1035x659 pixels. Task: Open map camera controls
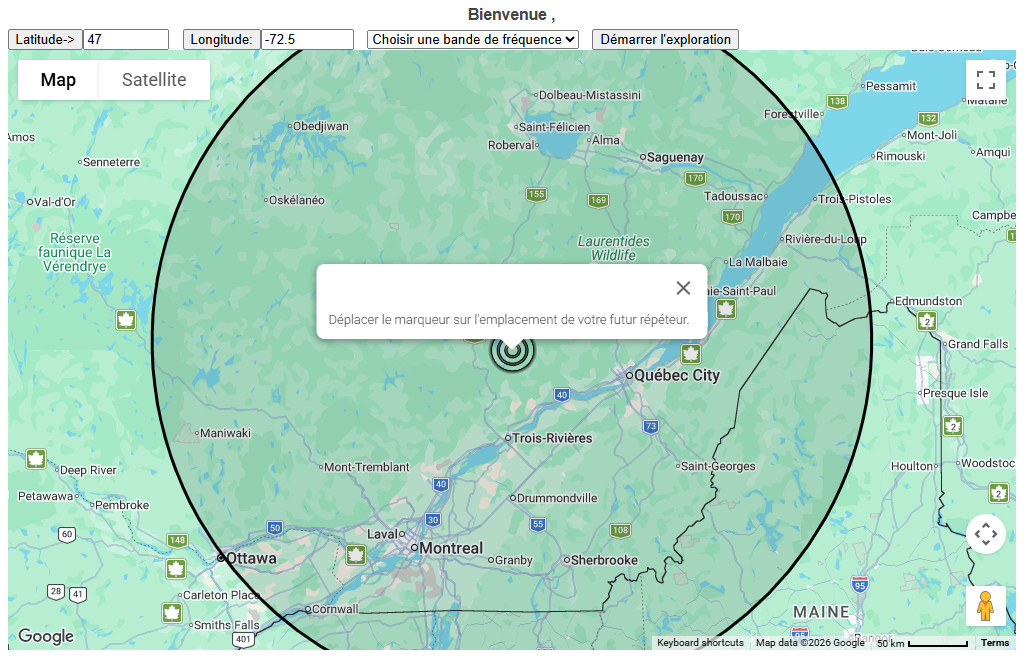[x=985, y=534]
